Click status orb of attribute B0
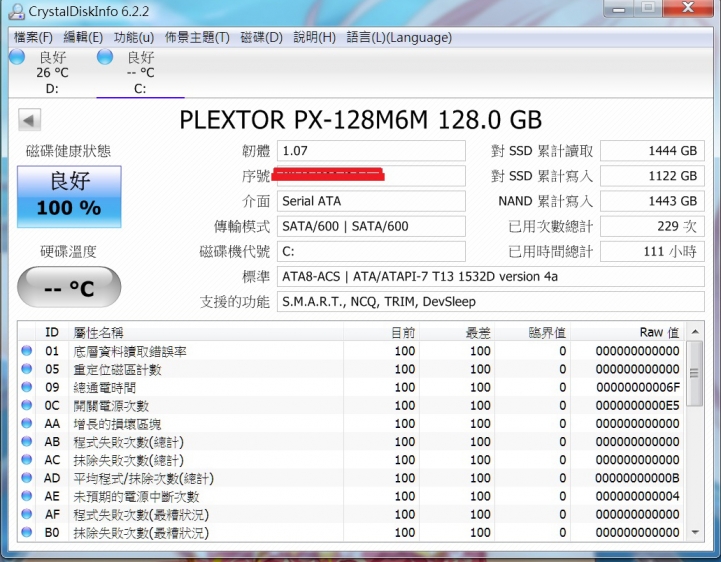This screenshot has width=721, height=562. 27,532
